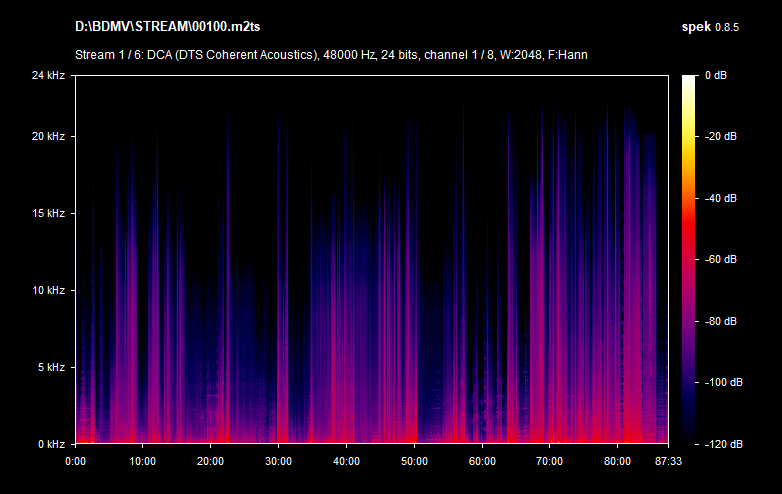
Task: Click the 70:00 time axis marker
Action: [550, 461]
